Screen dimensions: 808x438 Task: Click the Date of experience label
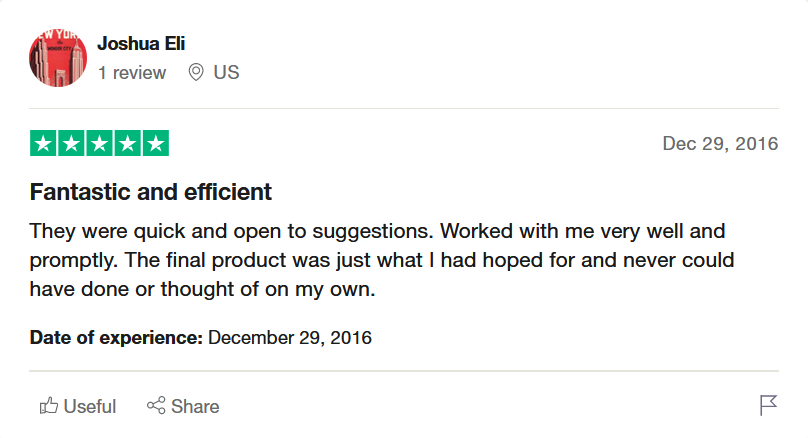click(116, 338)
